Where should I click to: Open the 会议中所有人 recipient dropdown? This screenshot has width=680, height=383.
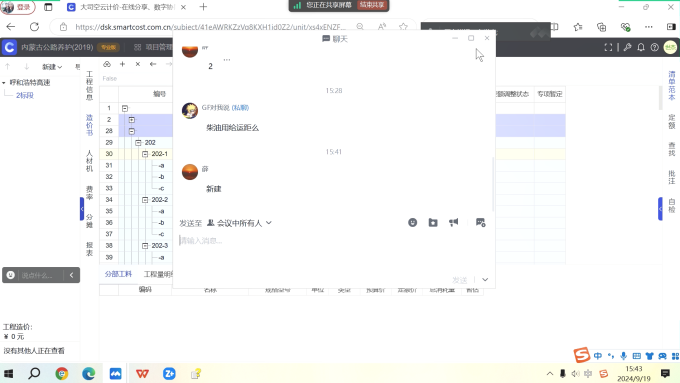pyautogui.click(x=239, y=223)
